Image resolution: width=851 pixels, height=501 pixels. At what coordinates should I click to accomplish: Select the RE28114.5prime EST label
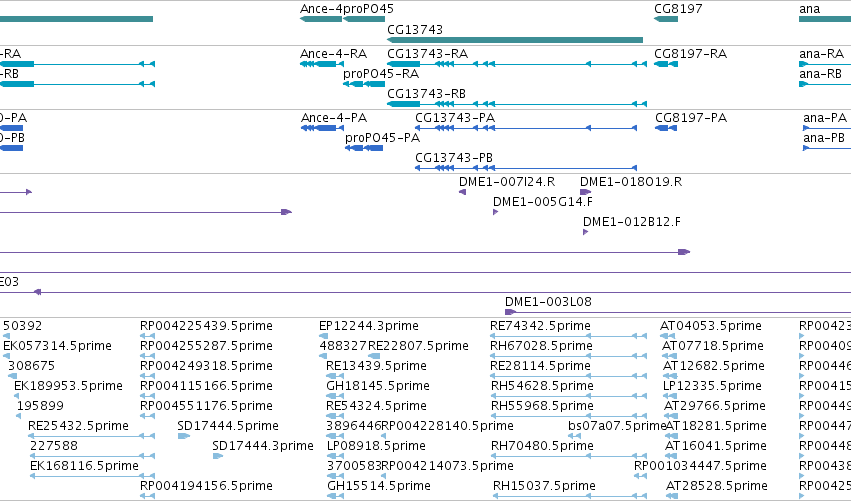tap(540, 366)
